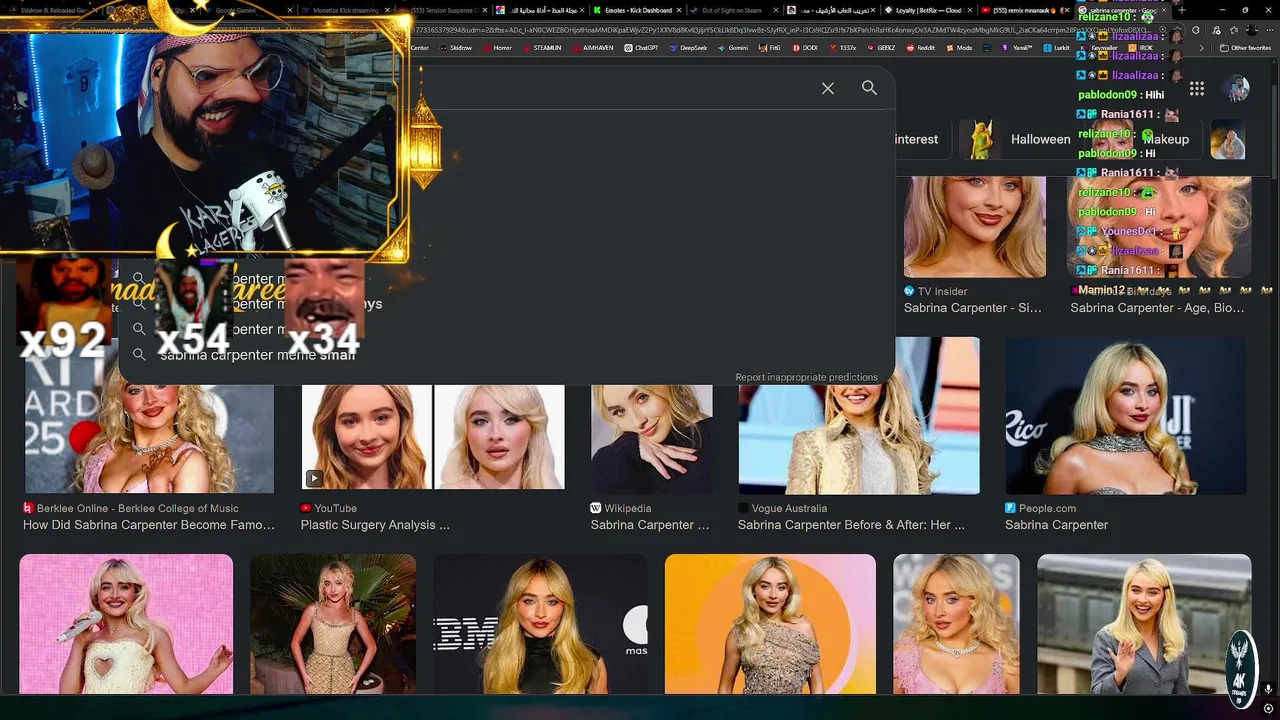
Task: Open the Mods bookmark
Action: tap(959, 47)
